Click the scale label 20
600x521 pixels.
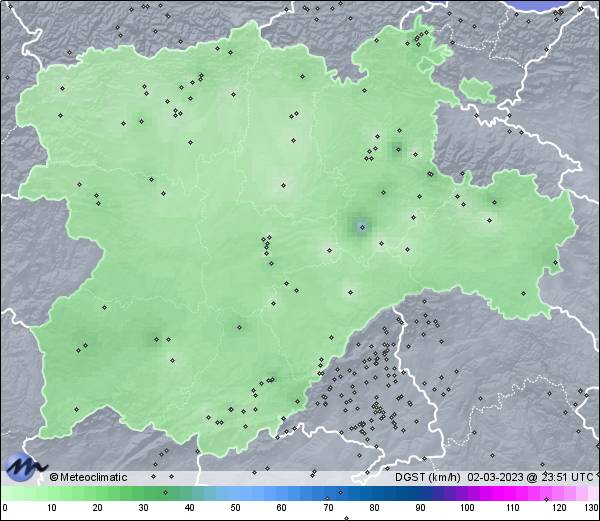[97, 508]
